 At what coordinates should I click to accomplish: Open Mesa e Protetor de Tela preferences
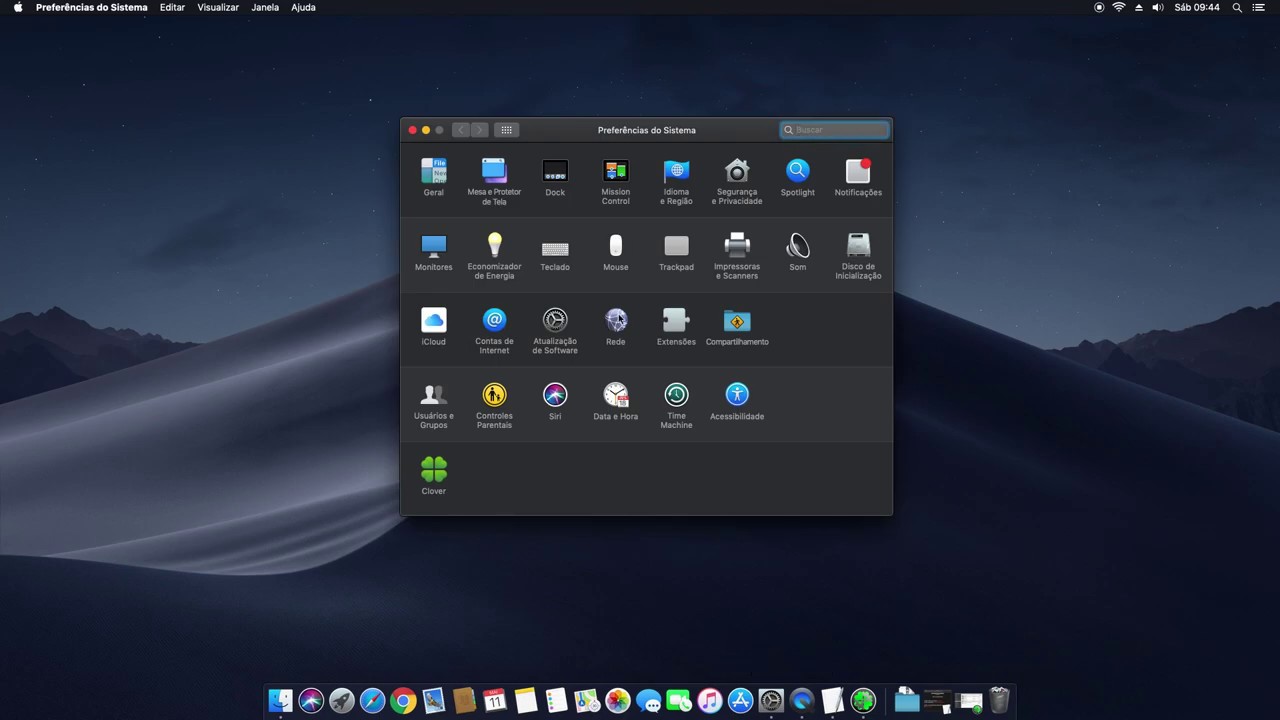pyautogui.click(x=494, y=181)
